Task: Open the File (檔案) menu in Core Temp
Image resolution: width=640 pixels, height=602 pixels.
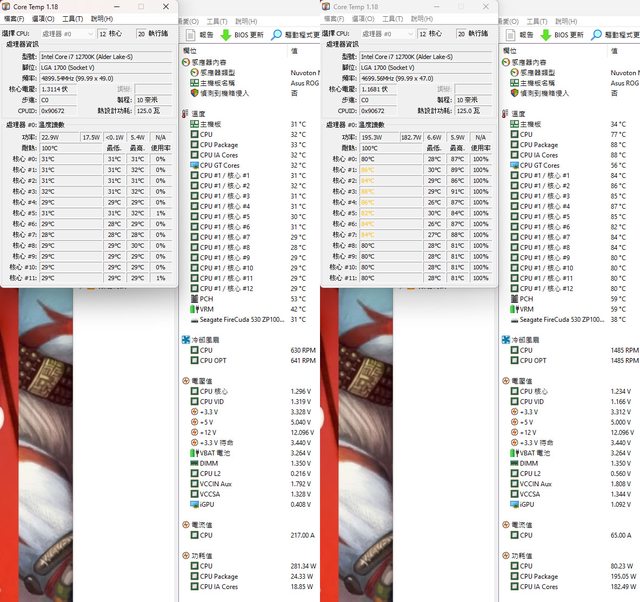Action: click(14, 18)
